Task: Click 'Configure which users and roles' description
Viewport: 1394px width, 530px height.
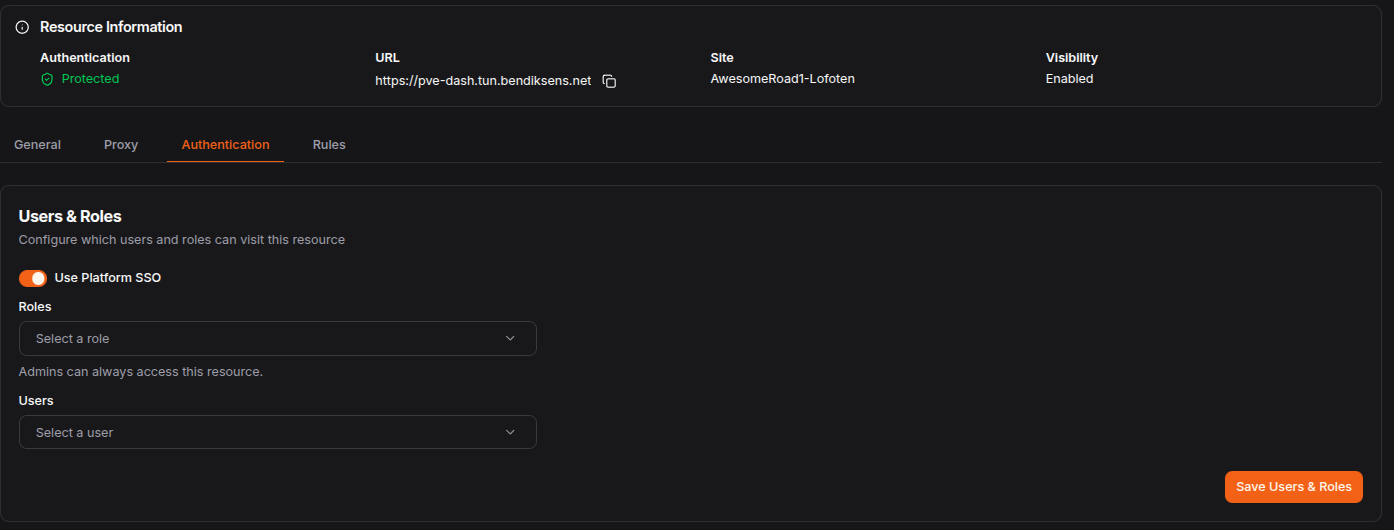Action: [182, 240]
